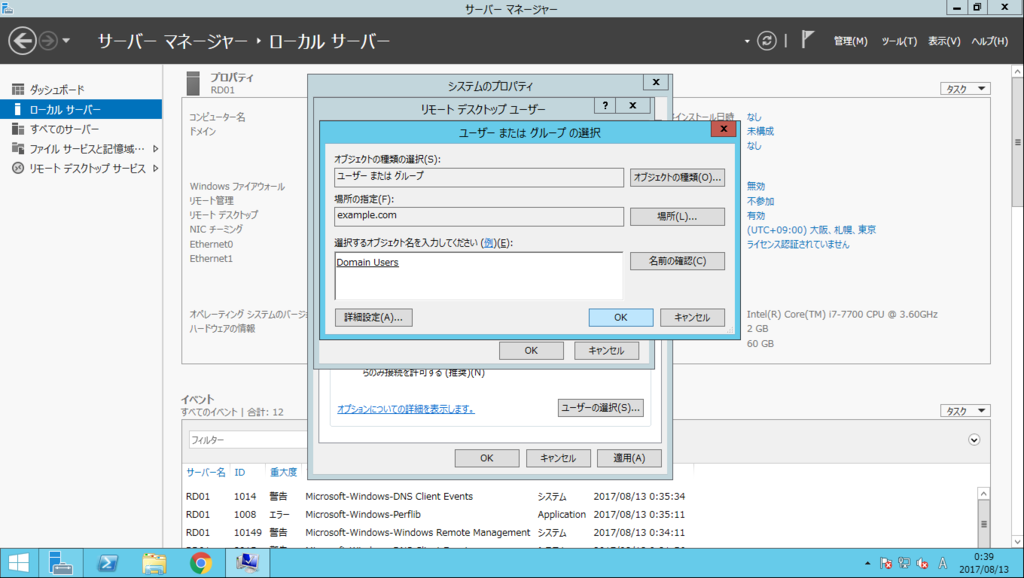
Task: Click 詳細設定(A)... button
Action: (374, 317)
